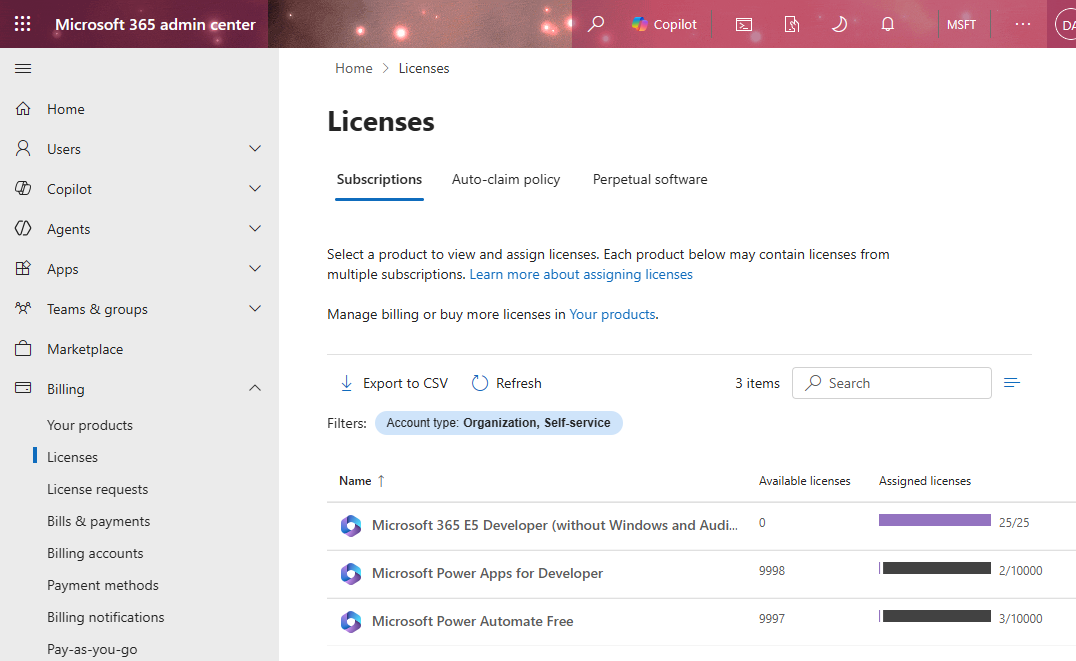The width and height of the screenshot is (1076, 661).
Task: Switch to dark mode moon icon
Action: 839,25
